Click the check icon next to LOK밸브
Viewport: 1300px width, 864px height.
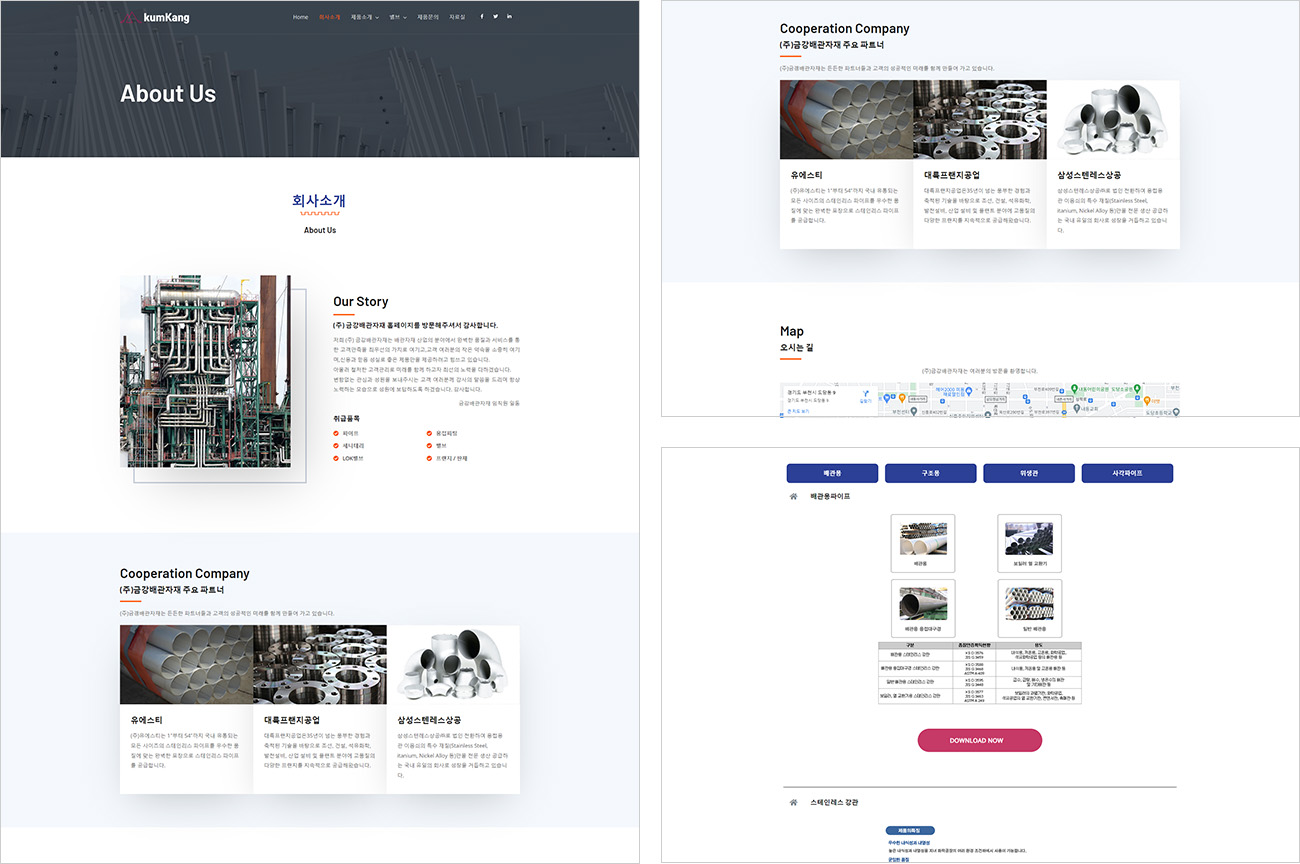tap(336, 458)
